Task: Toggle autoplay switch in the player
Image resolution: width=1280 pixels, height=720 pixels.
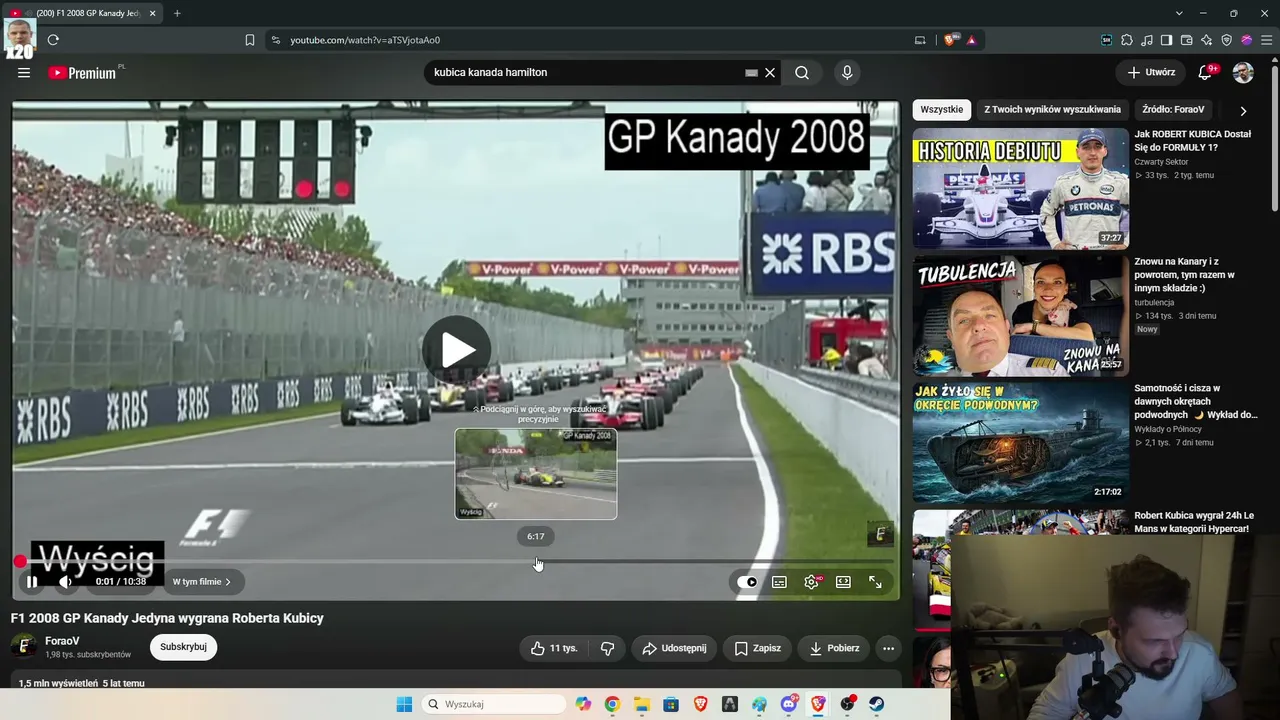Action: [x=747, y=582]
